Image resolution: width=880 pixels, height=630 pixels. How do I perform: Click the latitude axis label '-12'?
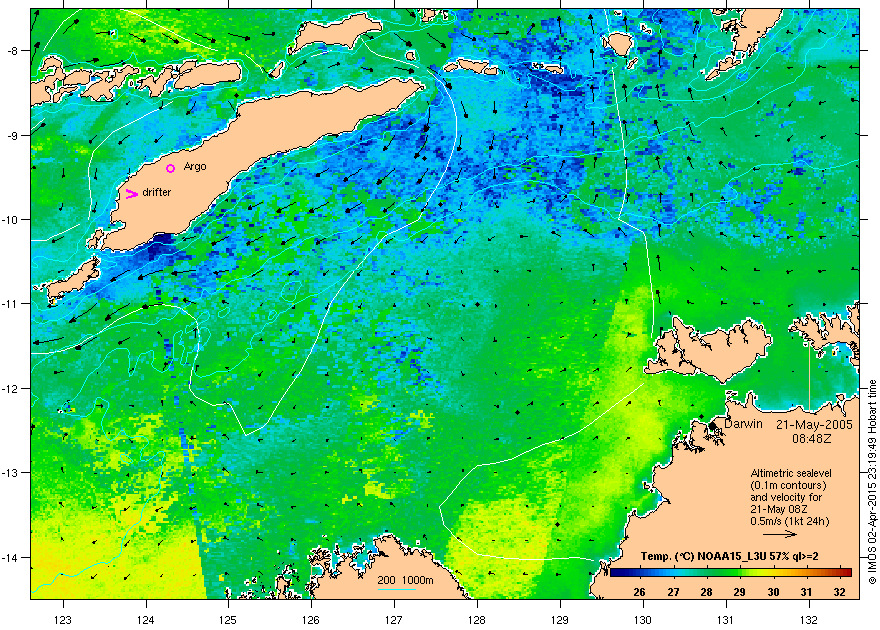[11, 388]
